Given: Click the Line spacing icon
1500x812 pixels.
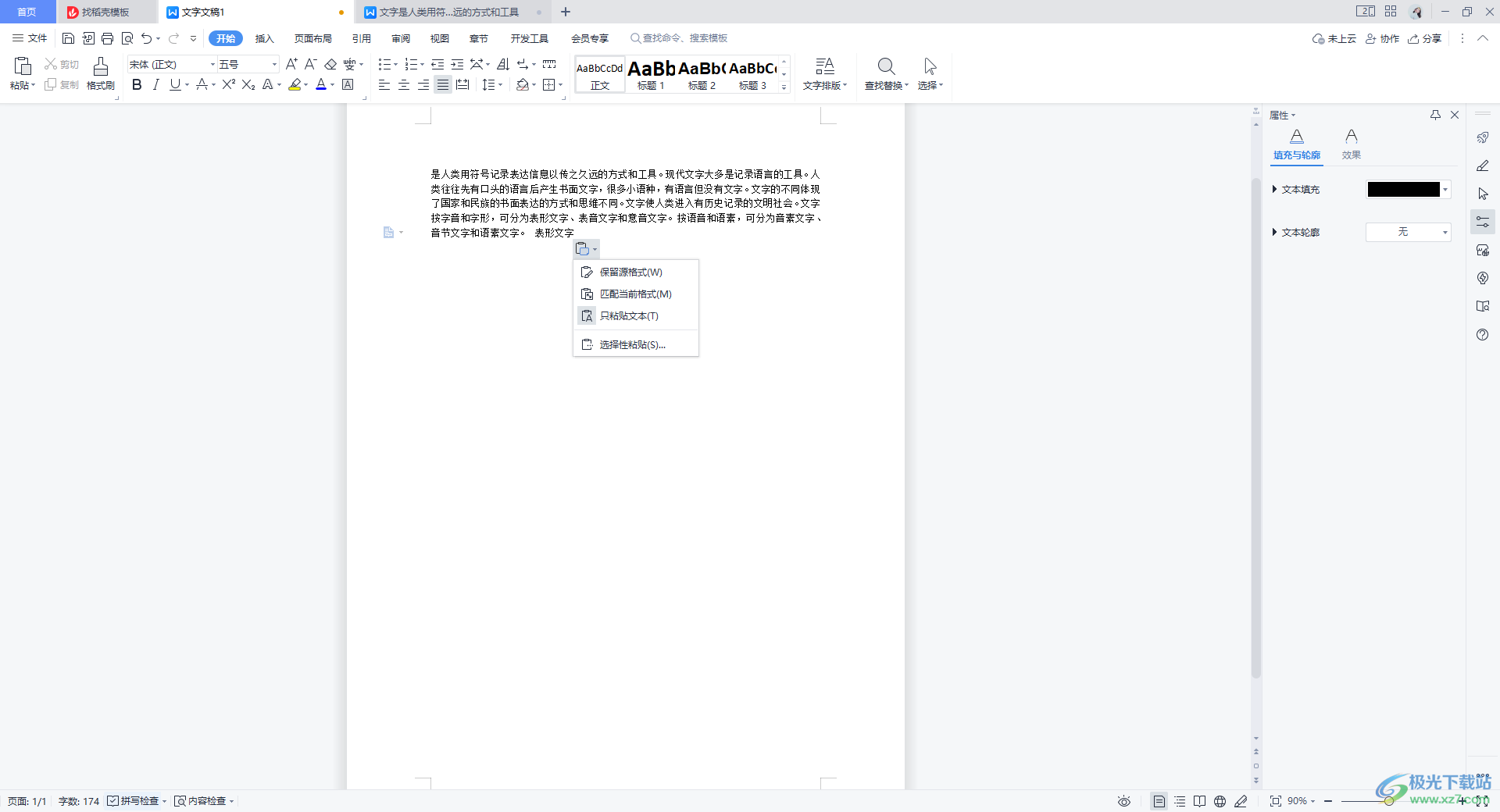Looking at the screenshot, I should click(x=488, y=84).
